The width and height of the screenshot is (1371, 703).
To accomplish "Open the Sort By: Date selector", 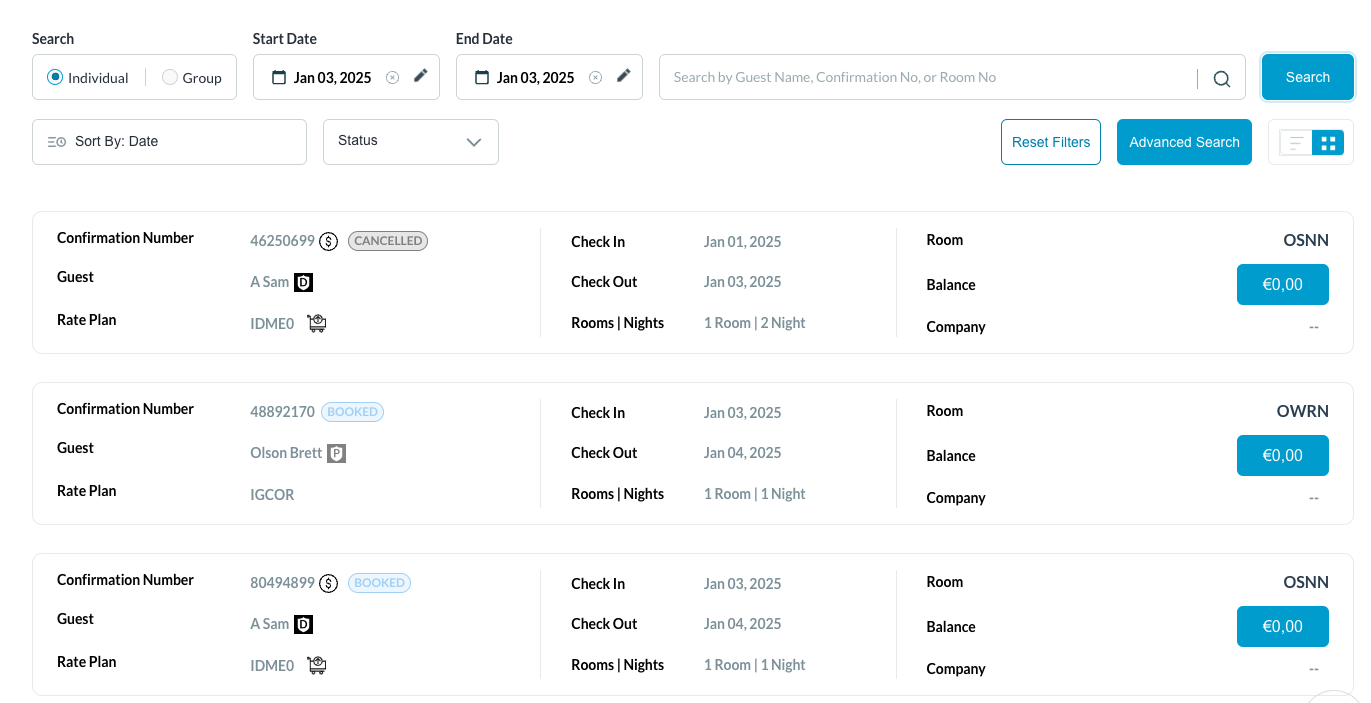I will [x=169, y=141].
